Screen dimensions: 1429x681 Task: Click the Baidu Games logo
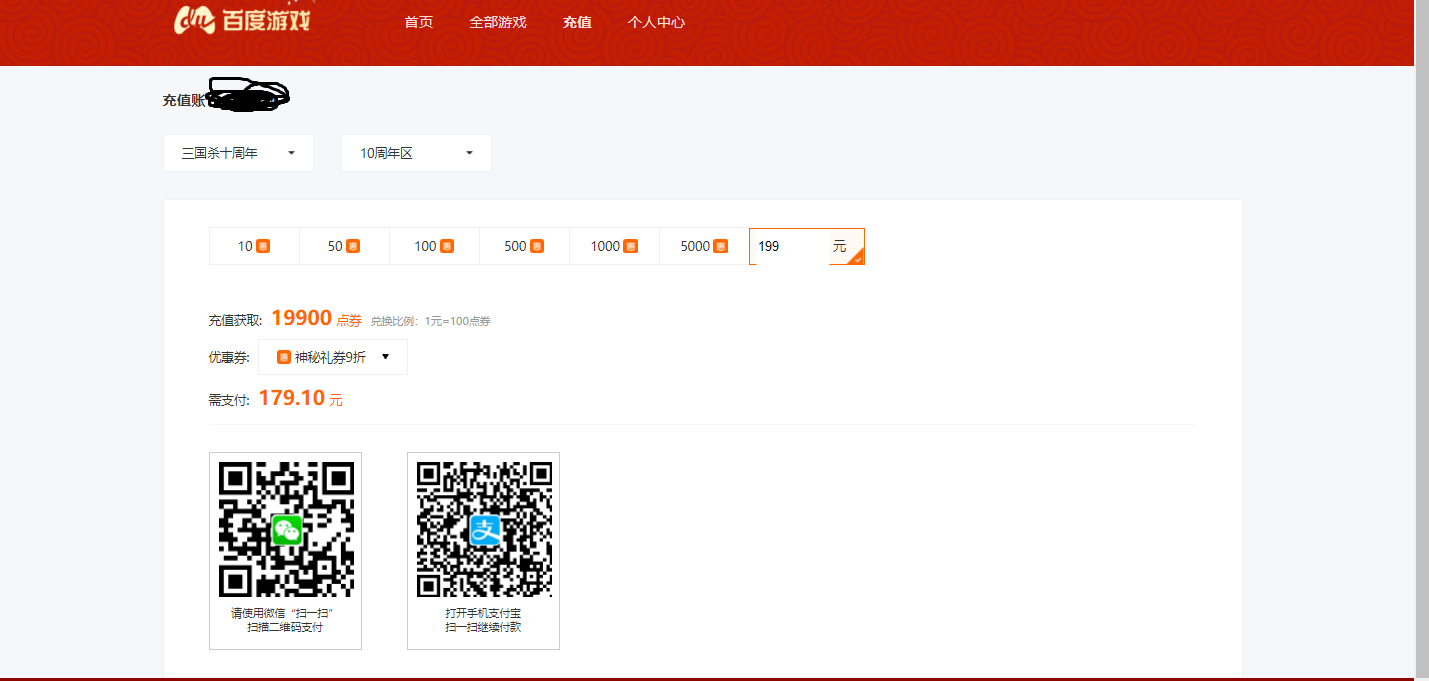pos(241,19)
